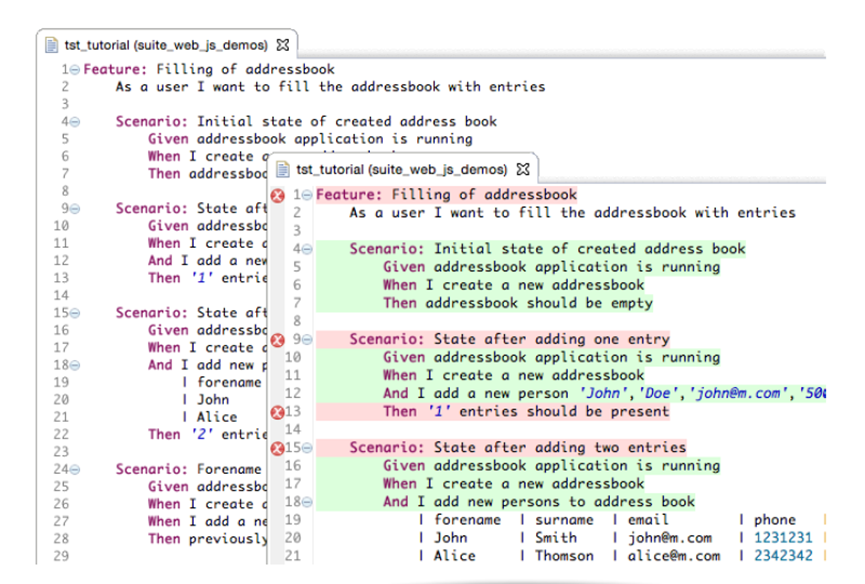The height and width of the screenshot is (584, 865).
Task: Click 'Feature: Filling of addressbook' in the back editor
Action: pyautogui.click(x=209, y=69)
